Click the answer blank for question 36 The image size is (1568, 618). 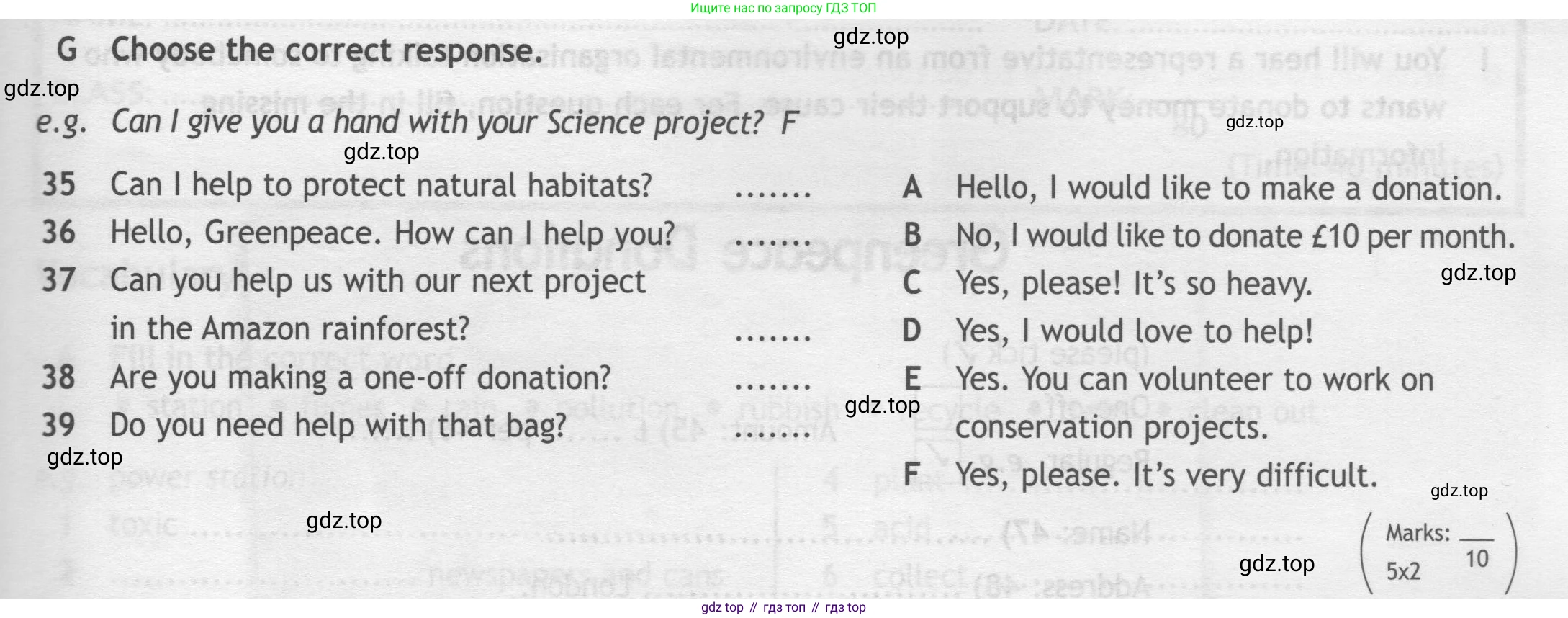773,242
